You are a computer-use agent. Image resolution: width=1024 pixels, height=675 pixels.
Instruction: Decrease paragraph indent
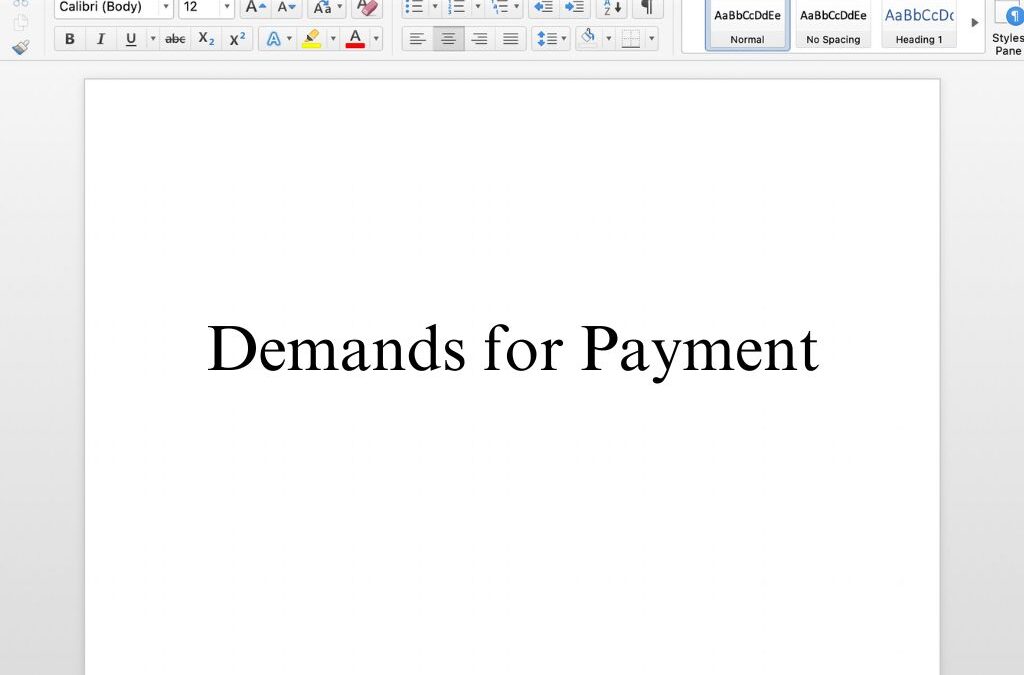(543, 8)
